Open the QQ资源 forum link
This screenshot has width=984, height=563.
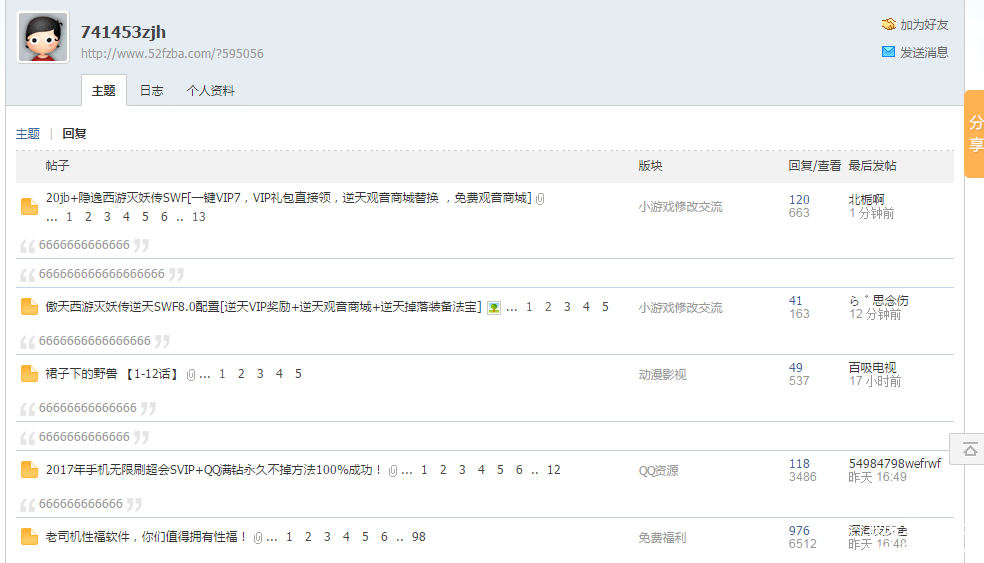pyautogui.click(x=658, y=471)
